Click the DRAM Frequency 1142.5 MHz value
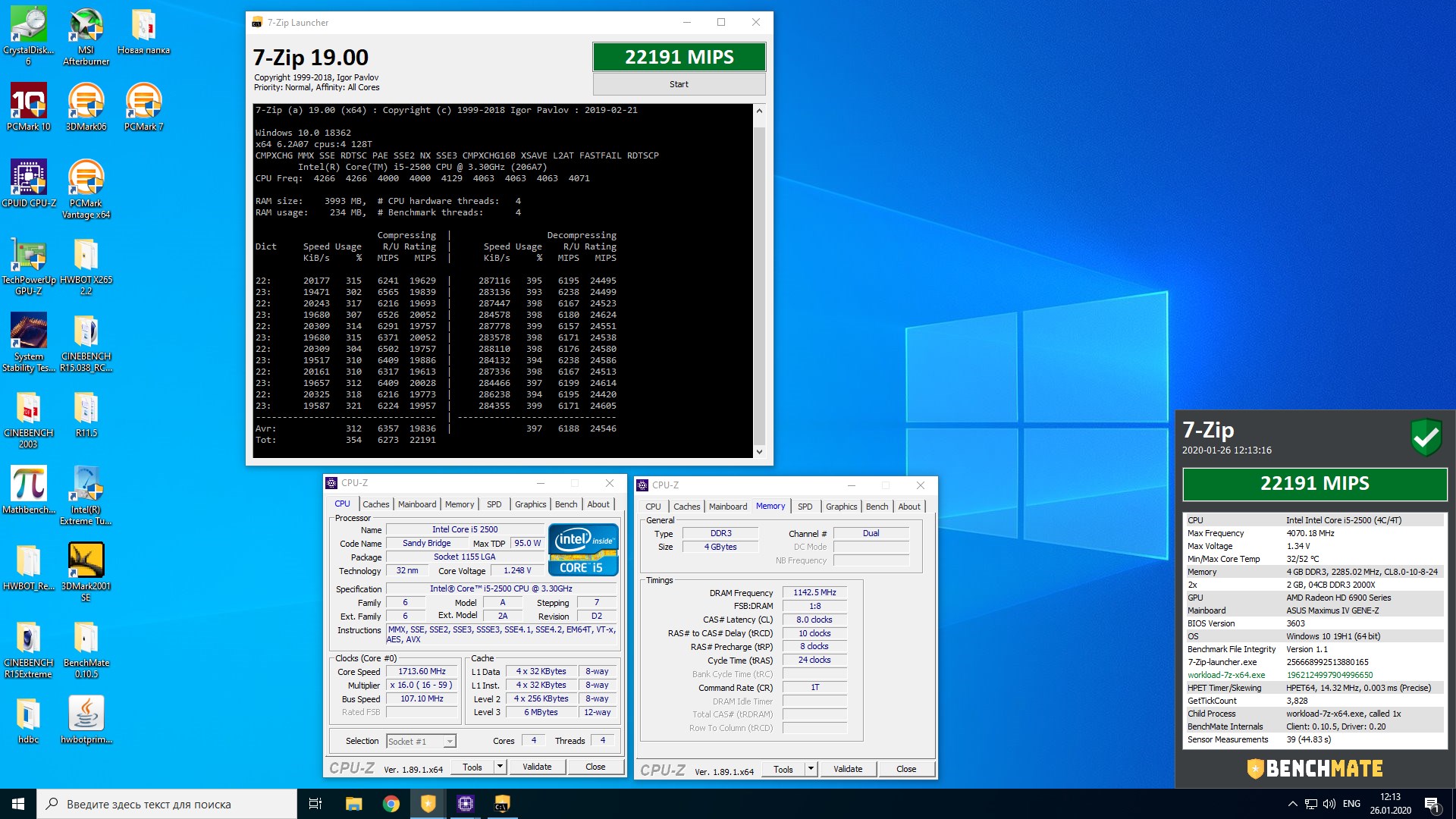The width and height of the screenshot is (1456, 819). (x=814, y=593)
